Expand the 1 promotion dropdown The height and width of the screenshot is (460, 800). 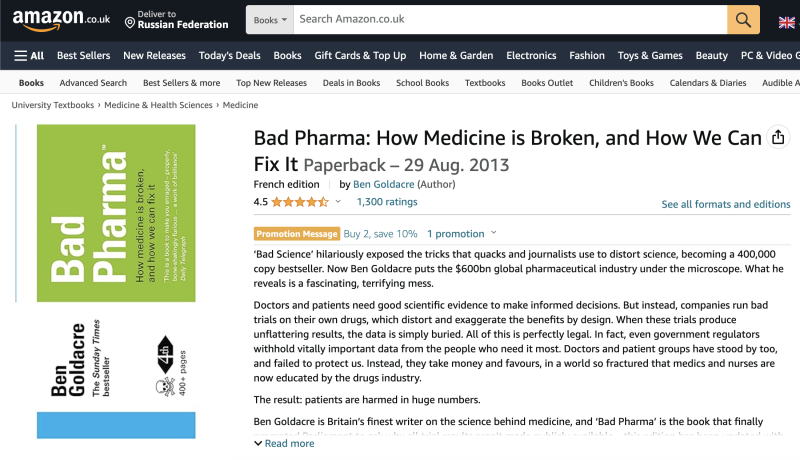[x=462, y=234]
